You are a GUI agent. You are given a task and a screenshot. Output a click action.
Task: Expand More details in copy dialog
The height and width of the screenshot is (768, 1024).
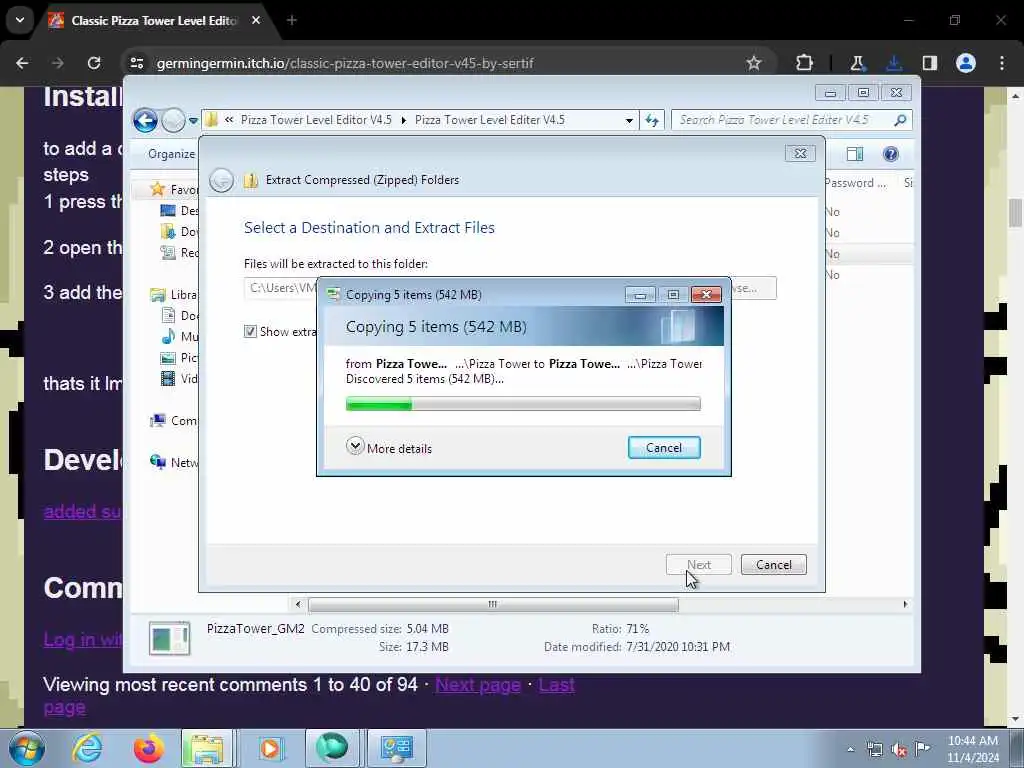pos(389,448)
